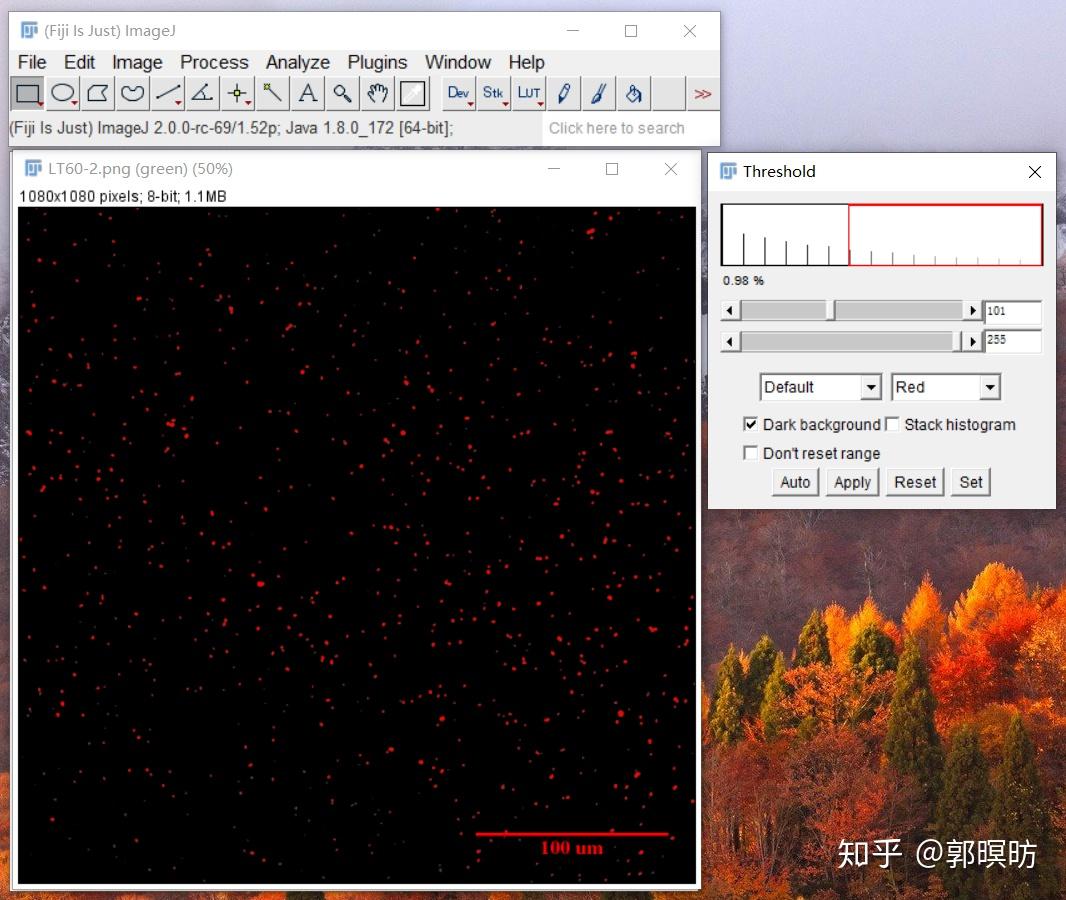The height and width of the screenshot is (900, 1066).
Task: Select the Paintbrush tool
Action: point(598,93)
